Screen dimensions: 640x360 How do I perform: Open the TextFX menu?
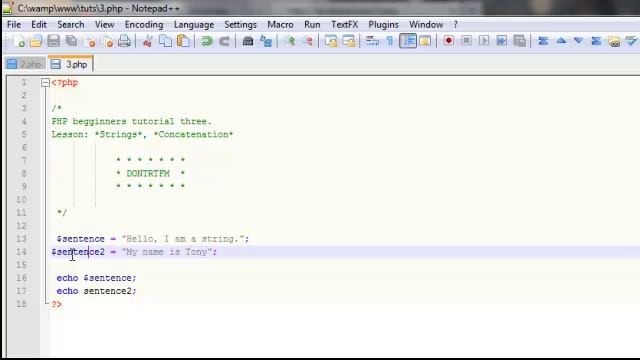tap(344, 25)
